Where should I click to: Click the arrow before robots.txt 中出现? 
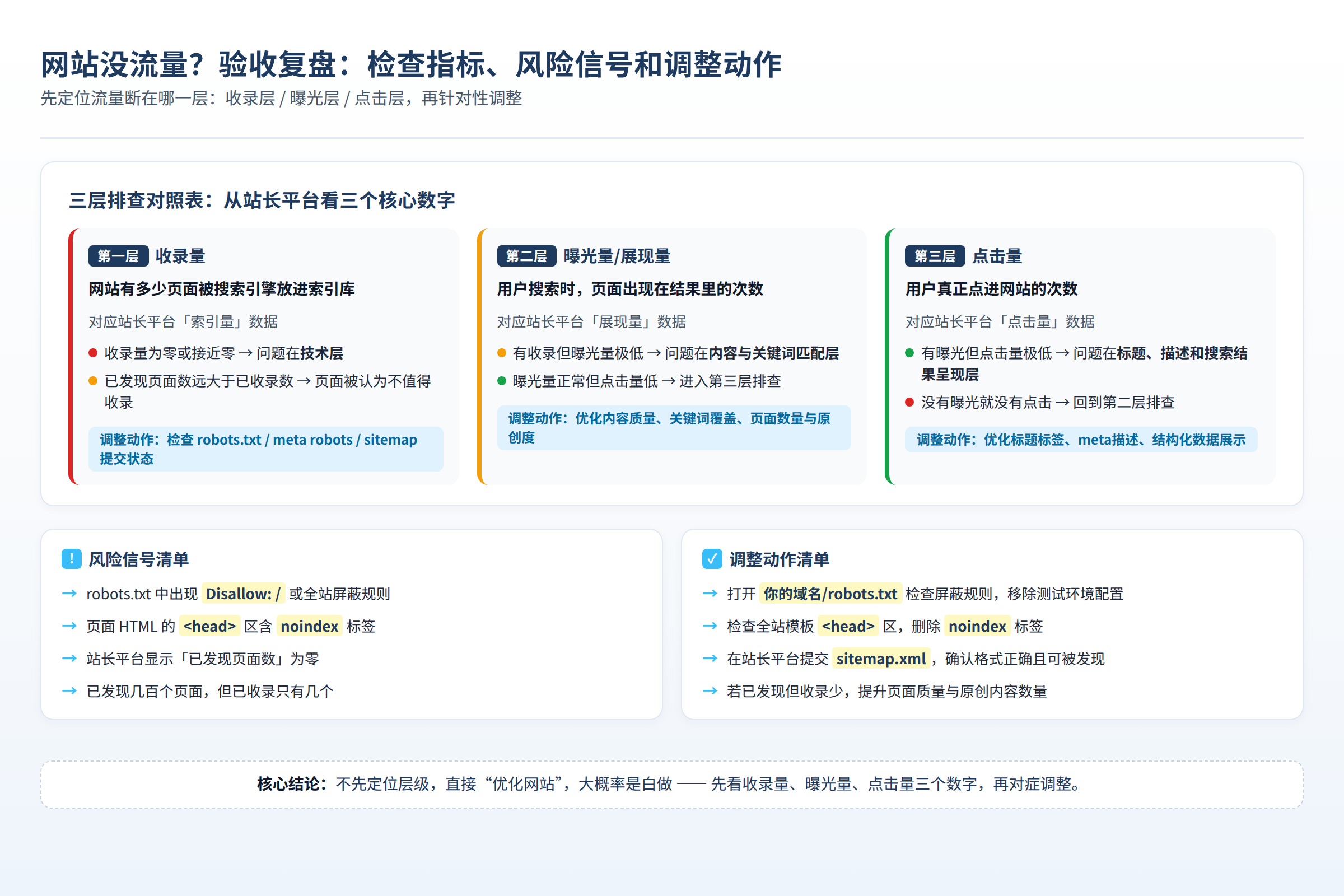coord(69,593)
